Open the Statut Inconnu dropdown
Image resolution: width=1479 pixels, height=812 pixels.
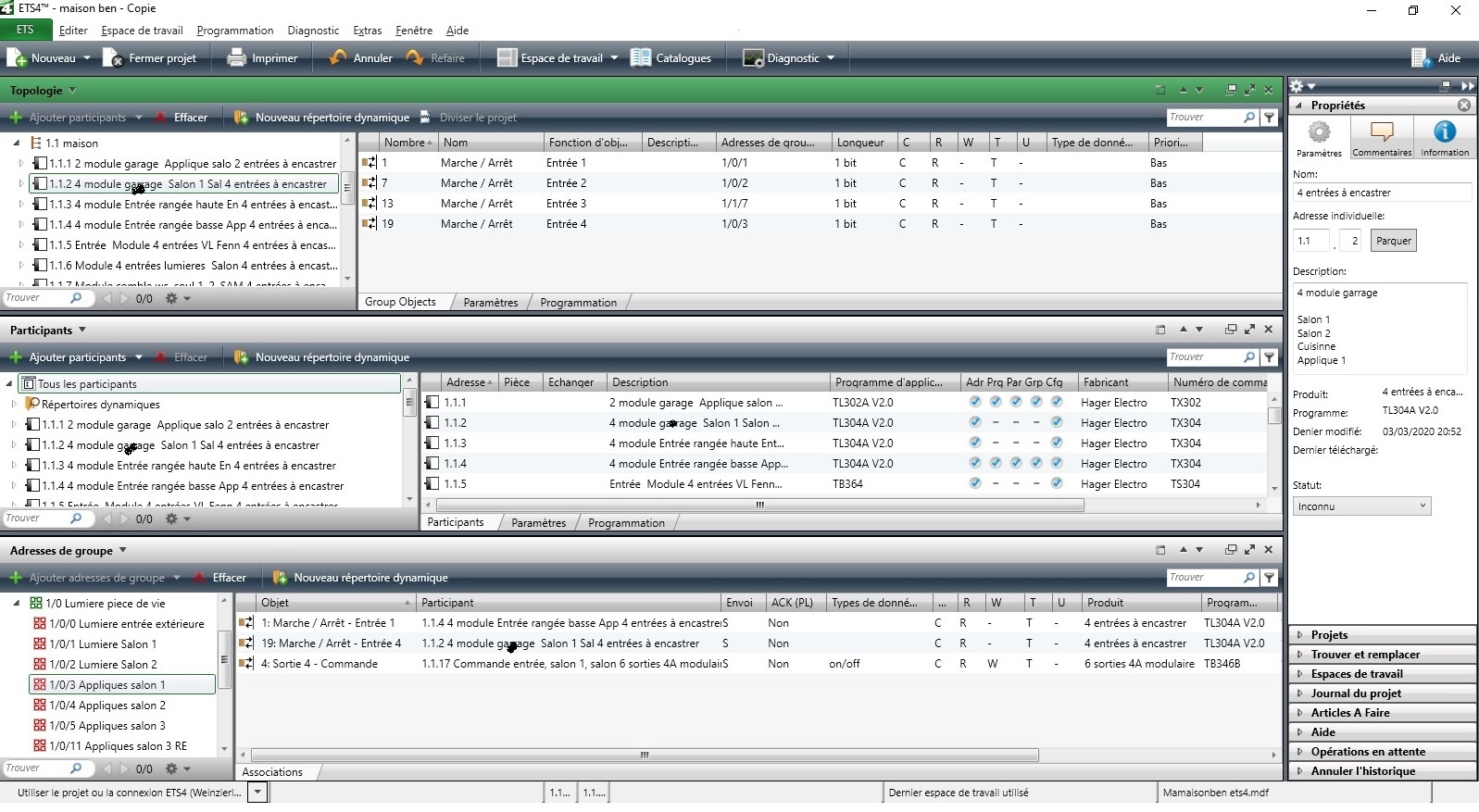pyautogui.click(x=1361, y=506)
